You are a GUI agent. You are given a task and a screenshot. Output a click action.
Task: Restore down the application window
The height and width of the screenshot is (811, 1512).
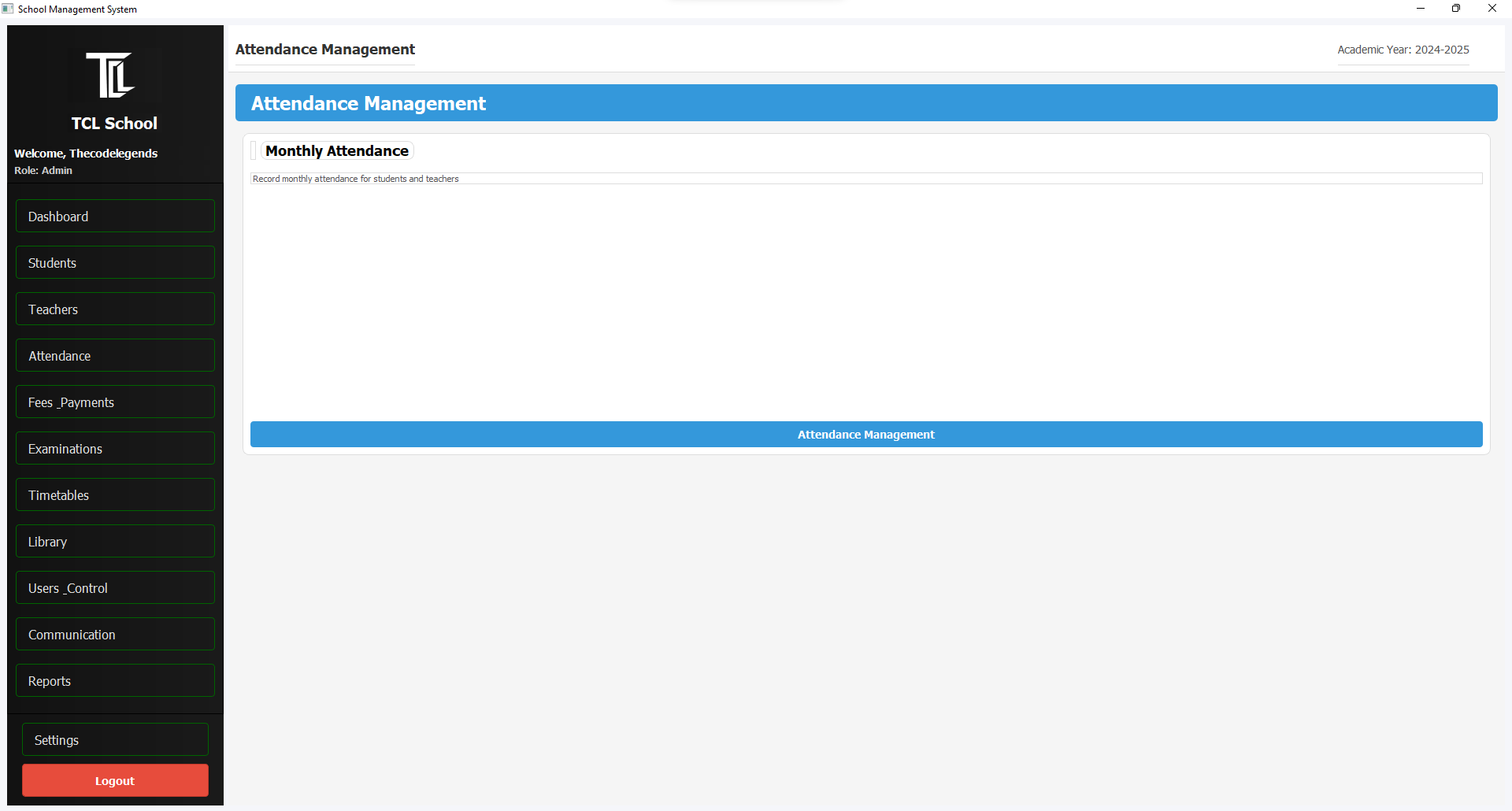click(1456, 9)
